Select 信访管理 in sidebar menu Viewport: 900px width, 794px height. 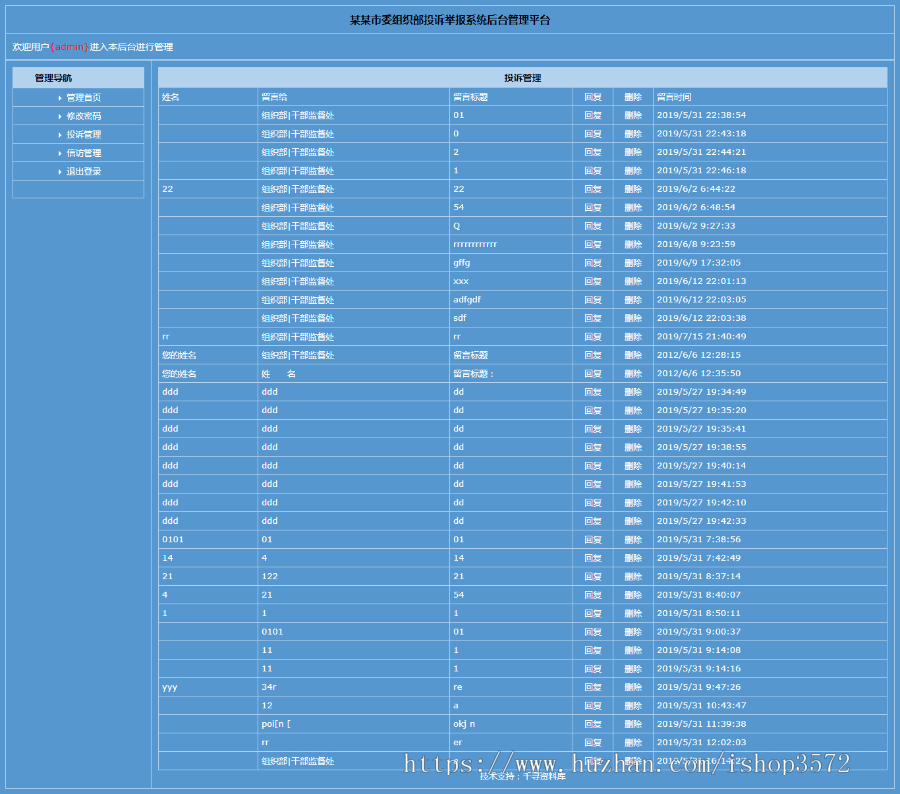[x=84, y=153]
